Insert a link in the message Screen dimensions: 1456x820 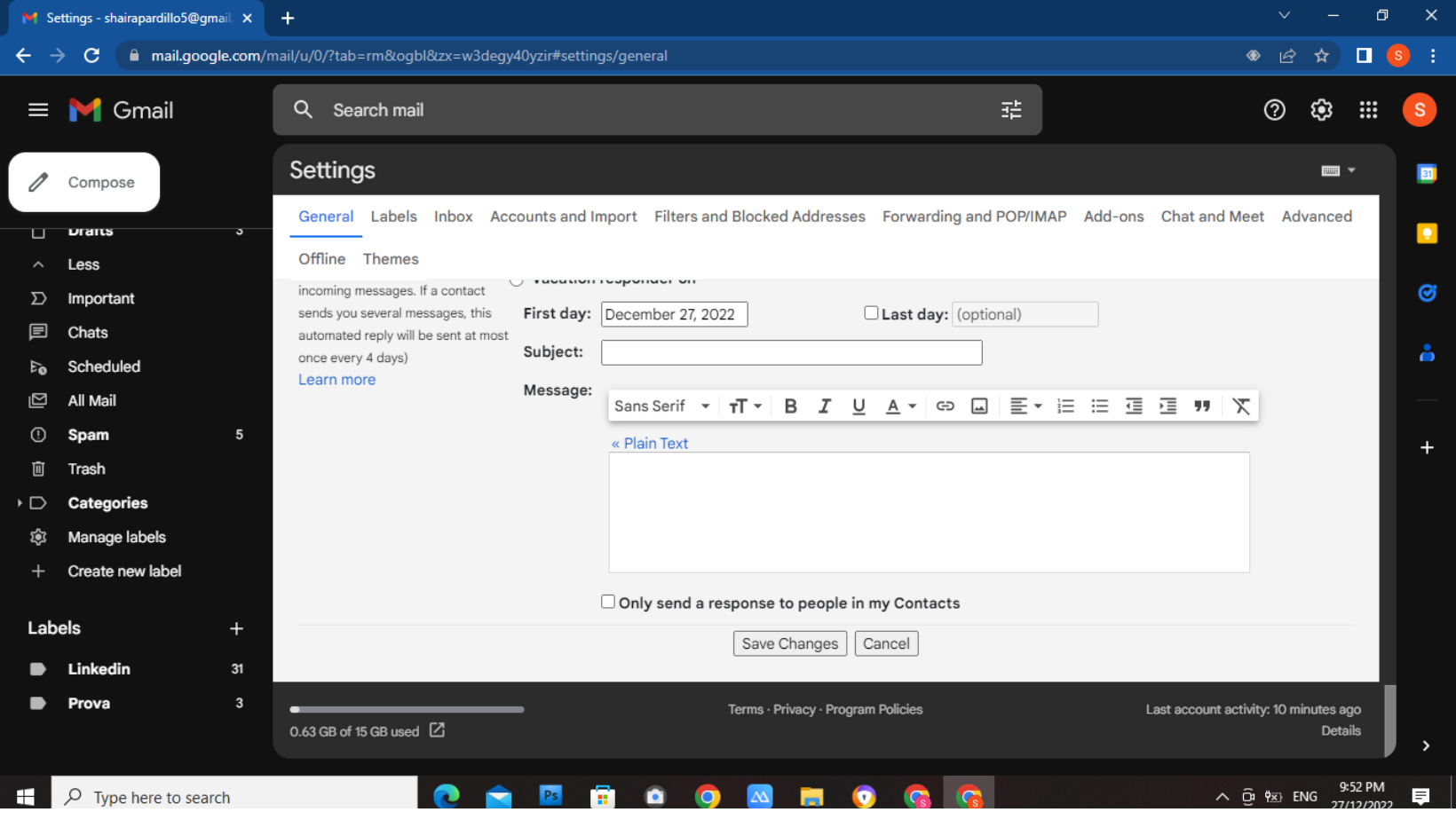(945, 406)
